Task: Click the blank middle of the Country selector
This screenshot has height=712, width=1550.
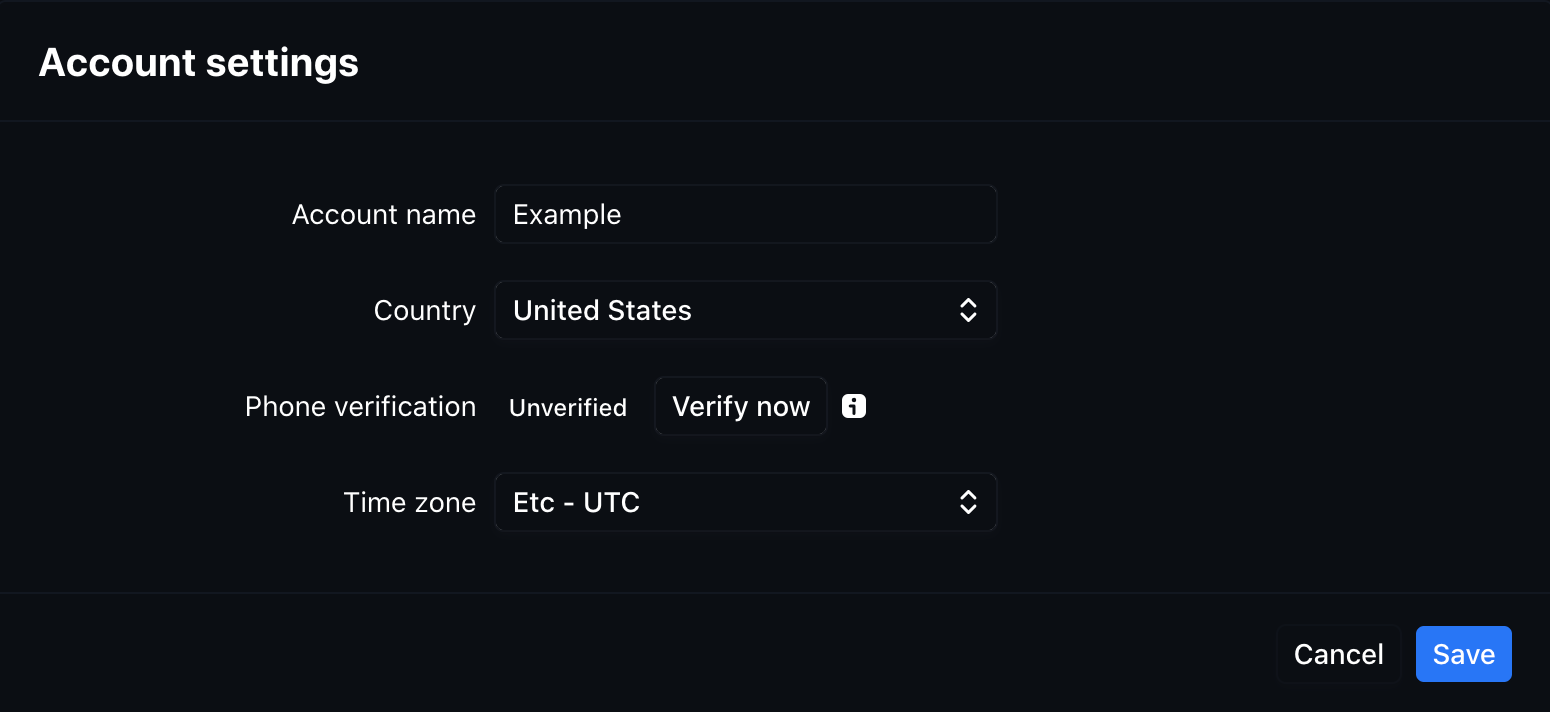Action: point(820,310)
